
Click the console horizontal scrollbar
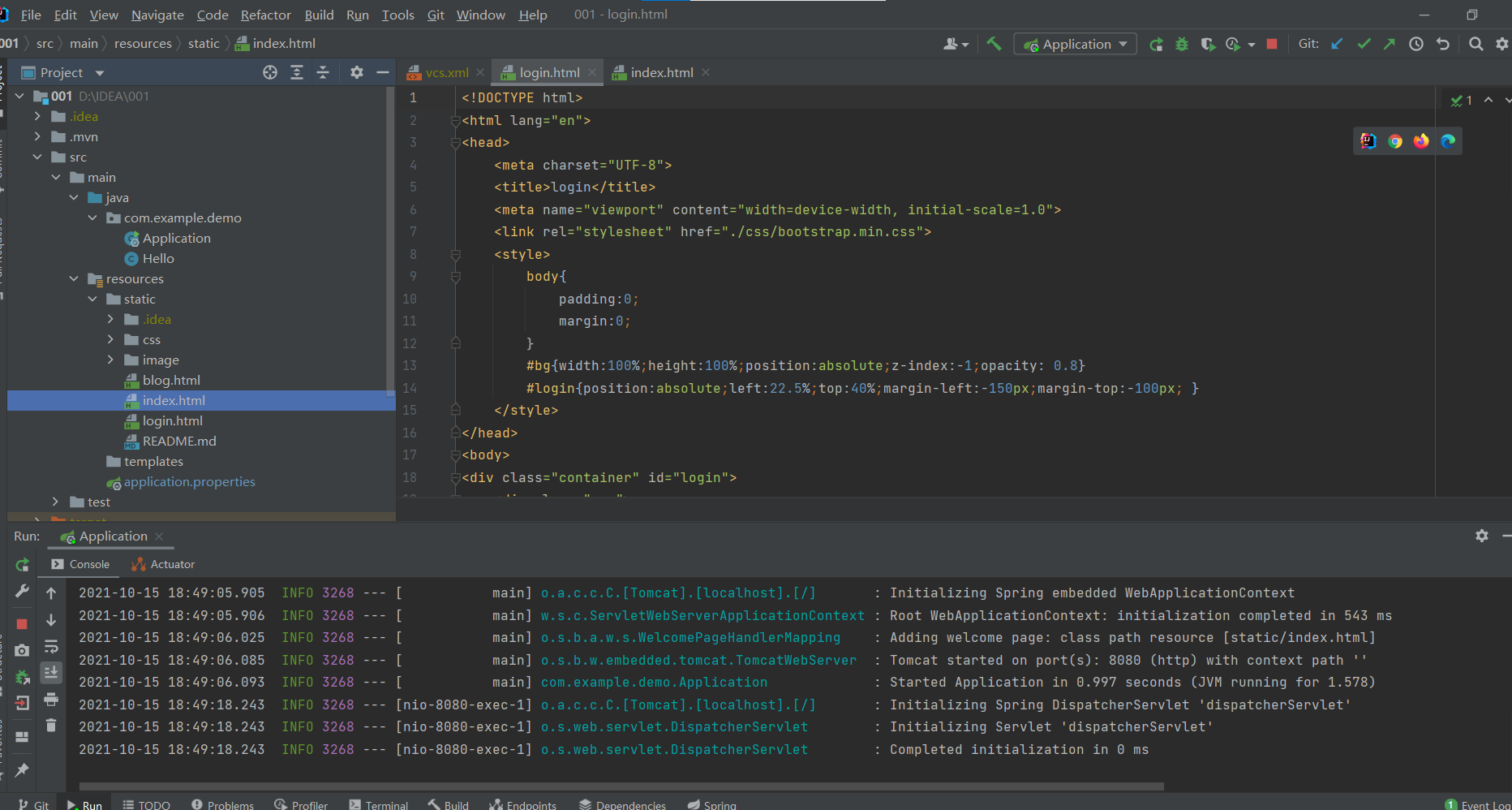(x=621, y=786)
